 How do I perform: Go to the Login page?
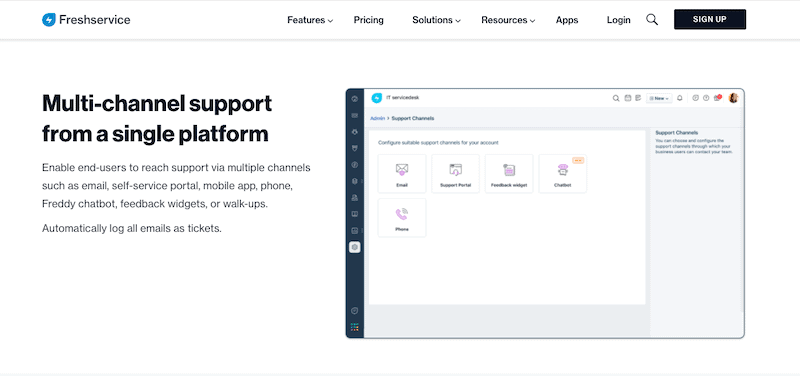[x=618, y=20]
